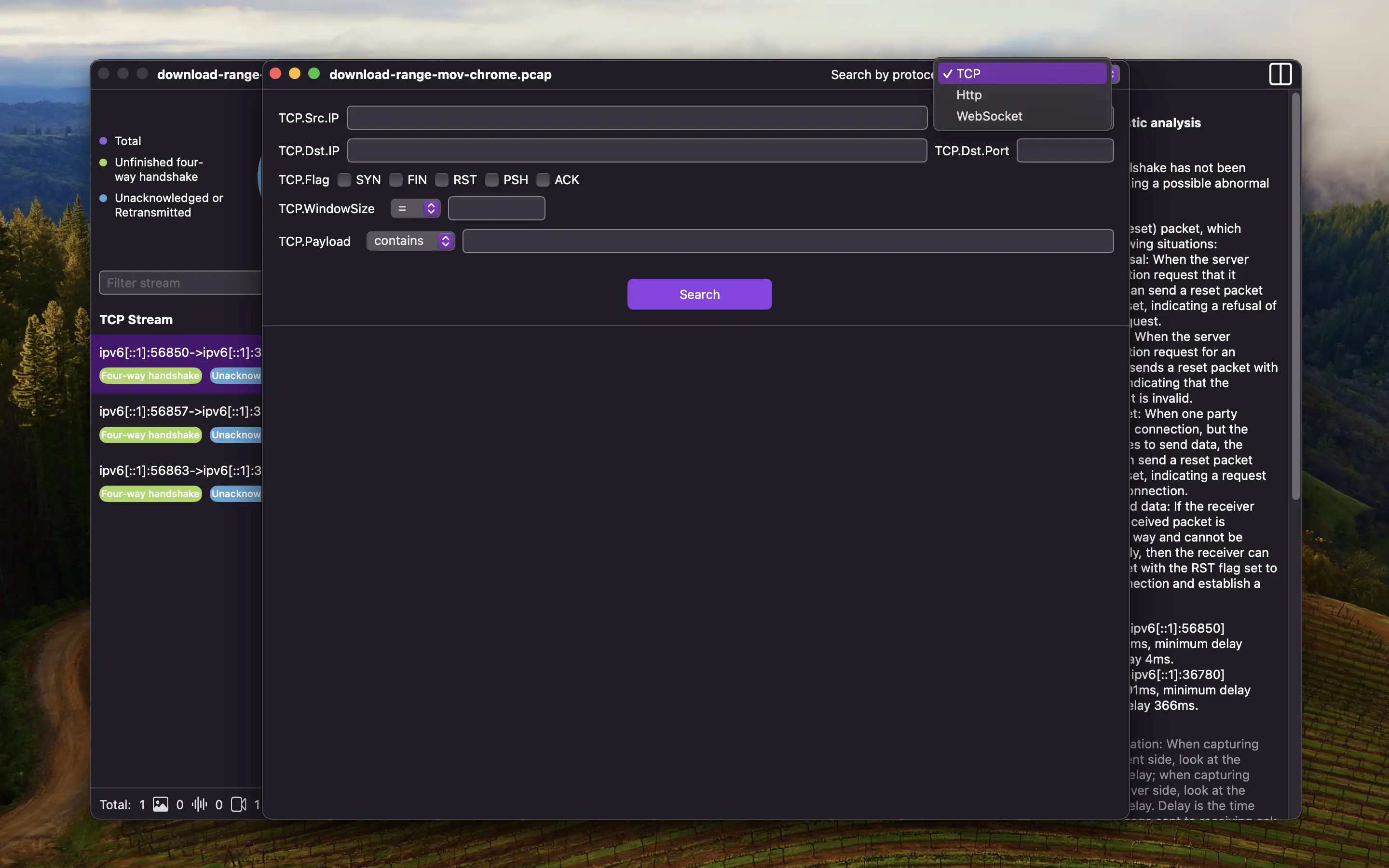This screenshot has width=1389, height=868.
Task: Toggle the FIN checkbox filter
Action: 396,180
